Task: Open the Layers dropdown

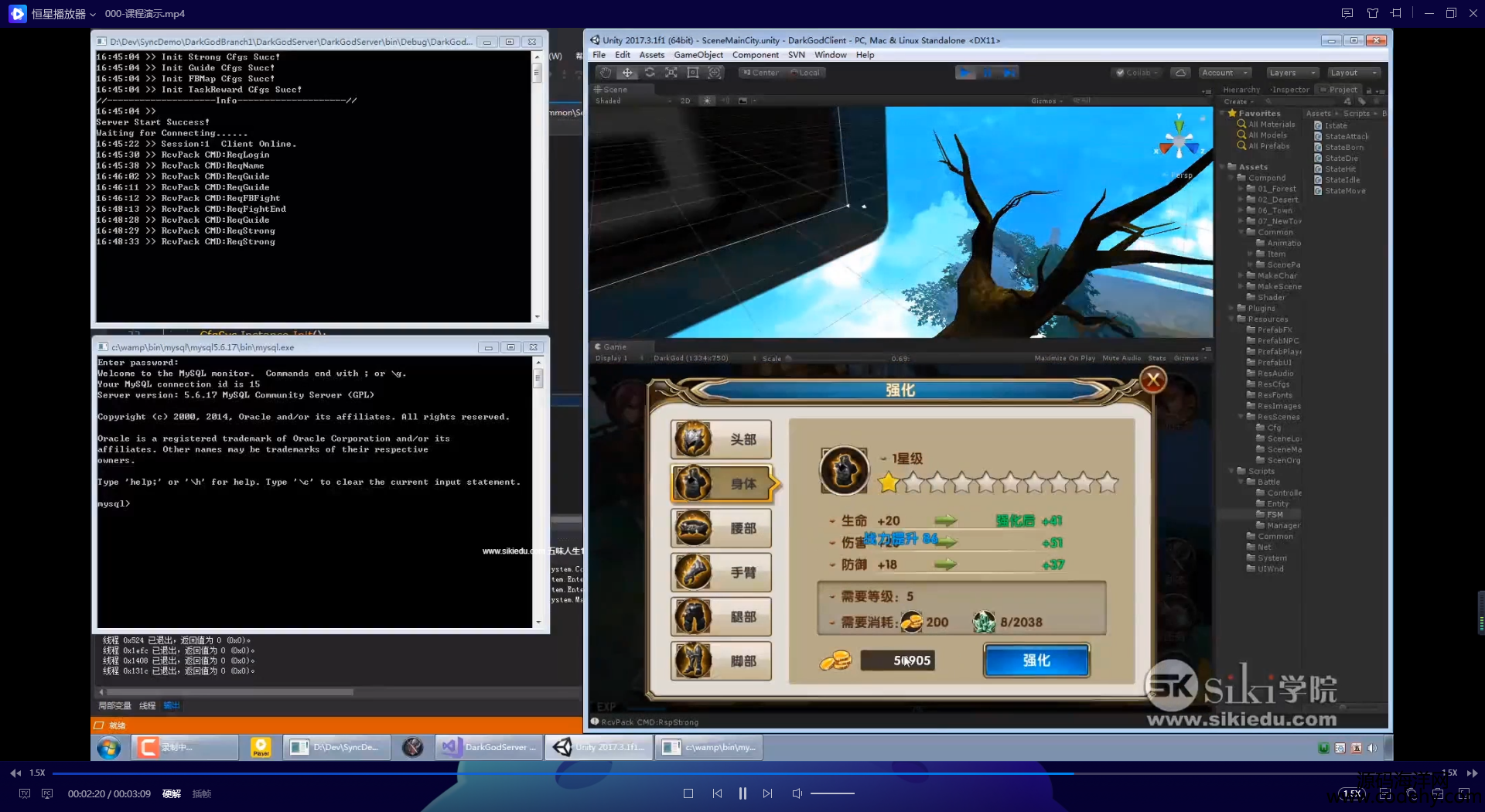Action: pos(1291,73)
